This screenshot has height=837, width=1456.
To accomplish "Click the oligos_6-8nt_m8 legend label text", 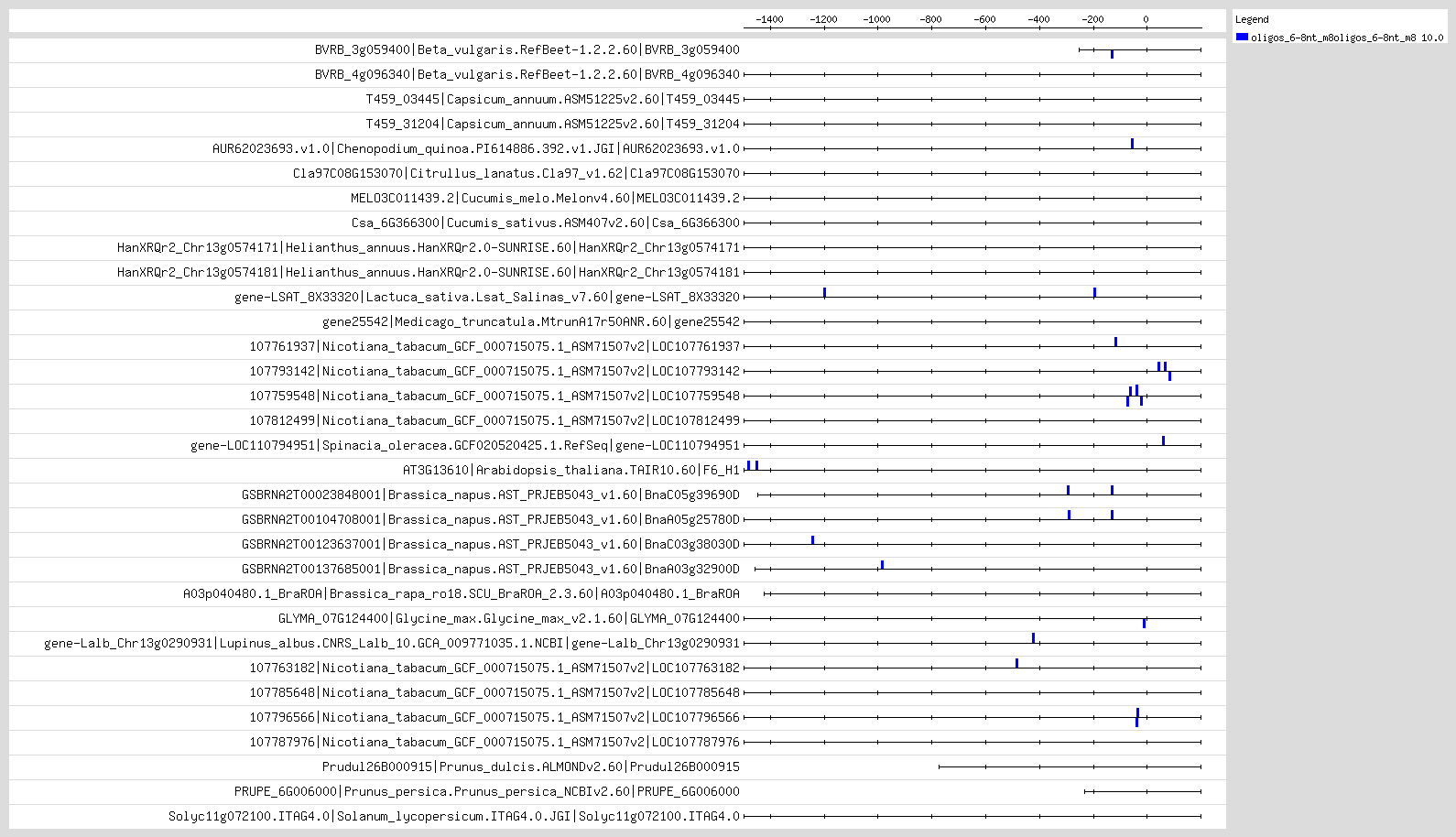I will (1347, 38).
